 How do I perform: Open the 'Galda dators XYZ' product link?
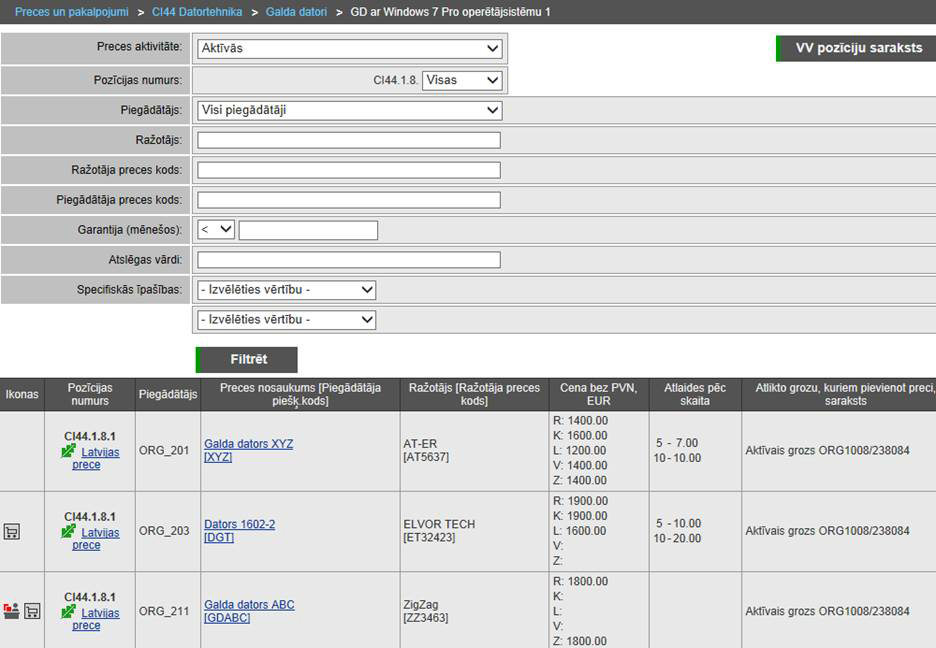[248, 444]
